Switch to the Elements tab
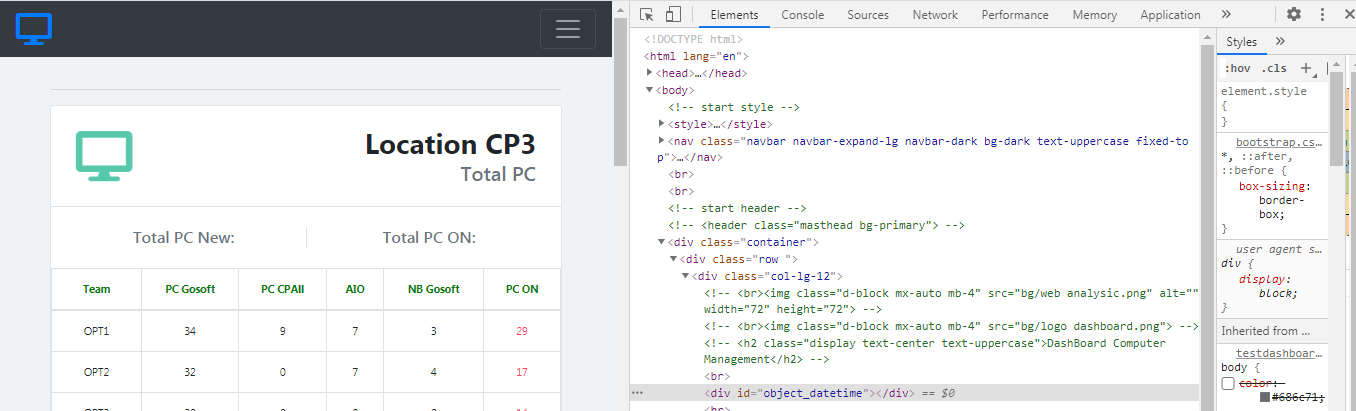This screenshot has width=1356, height=411. tap(734, 15)
